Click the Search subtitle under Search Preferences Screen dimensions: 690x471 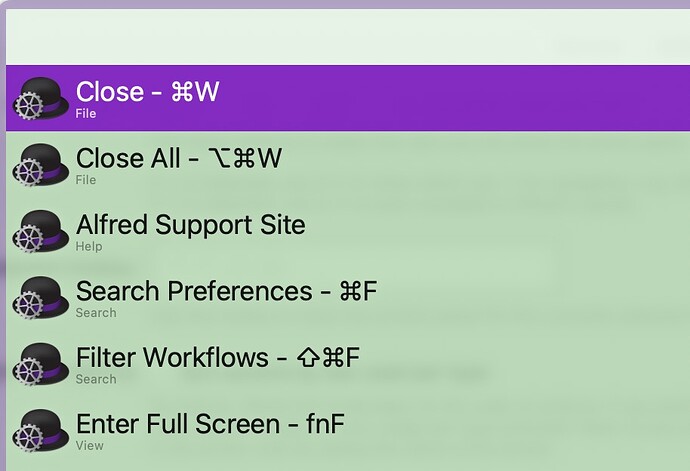96,313
